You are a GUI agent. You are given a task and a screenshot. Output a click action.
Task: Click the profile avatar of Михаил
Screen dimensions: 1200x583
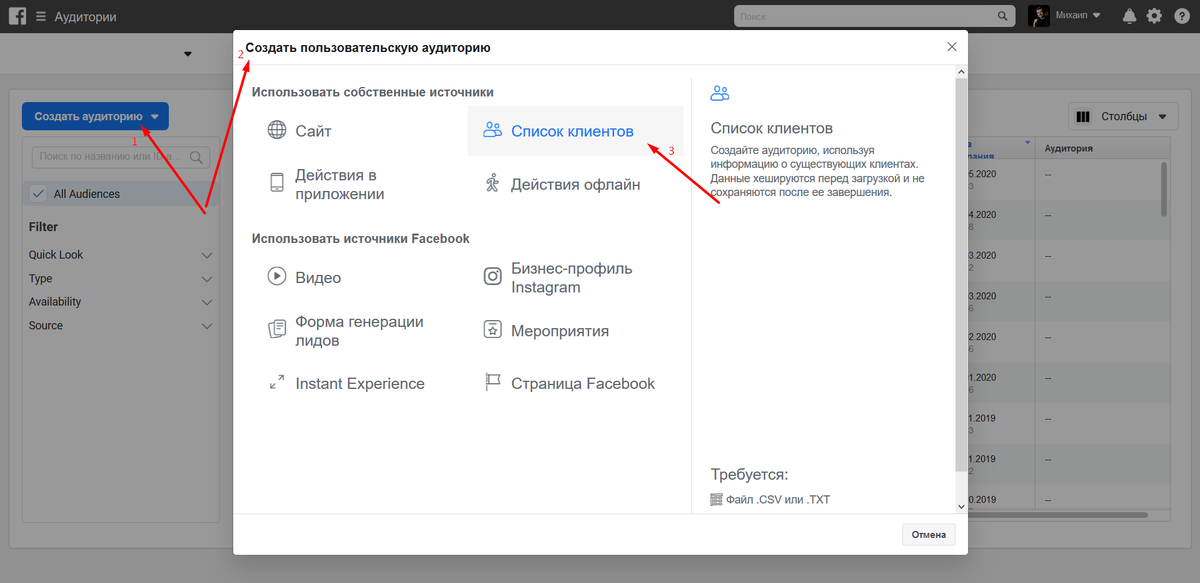[1039, 16]
